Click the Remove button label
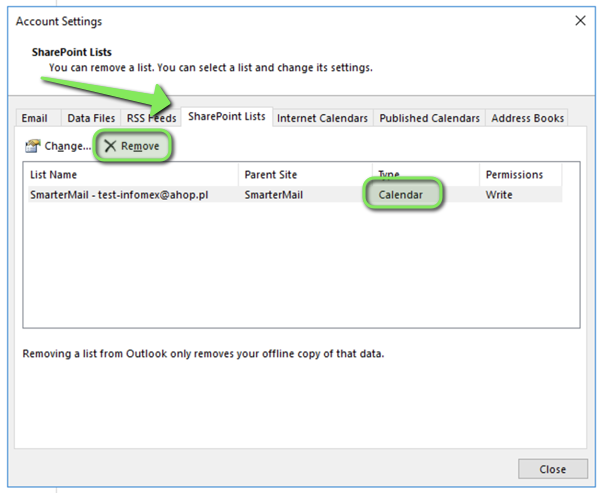The width and height of the screenshot is (597, 493). tap(140, 146)
